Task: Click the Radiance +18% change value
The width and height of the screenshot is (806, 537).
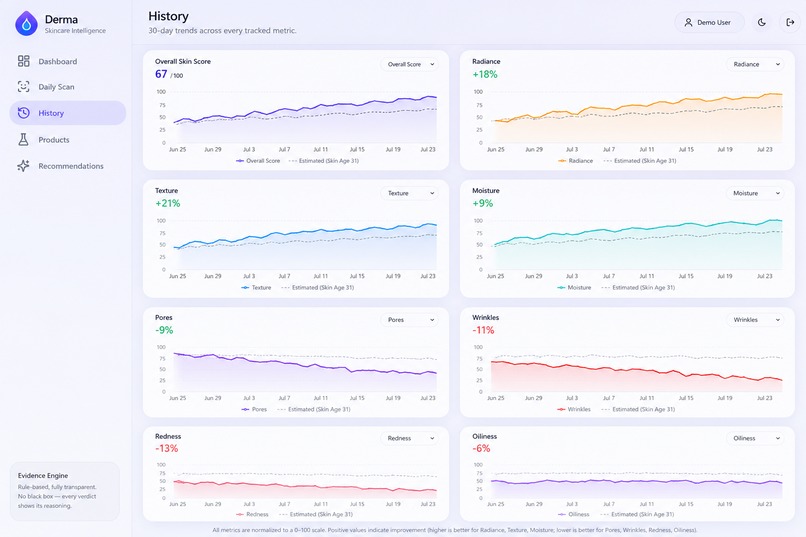Action: 485,75
